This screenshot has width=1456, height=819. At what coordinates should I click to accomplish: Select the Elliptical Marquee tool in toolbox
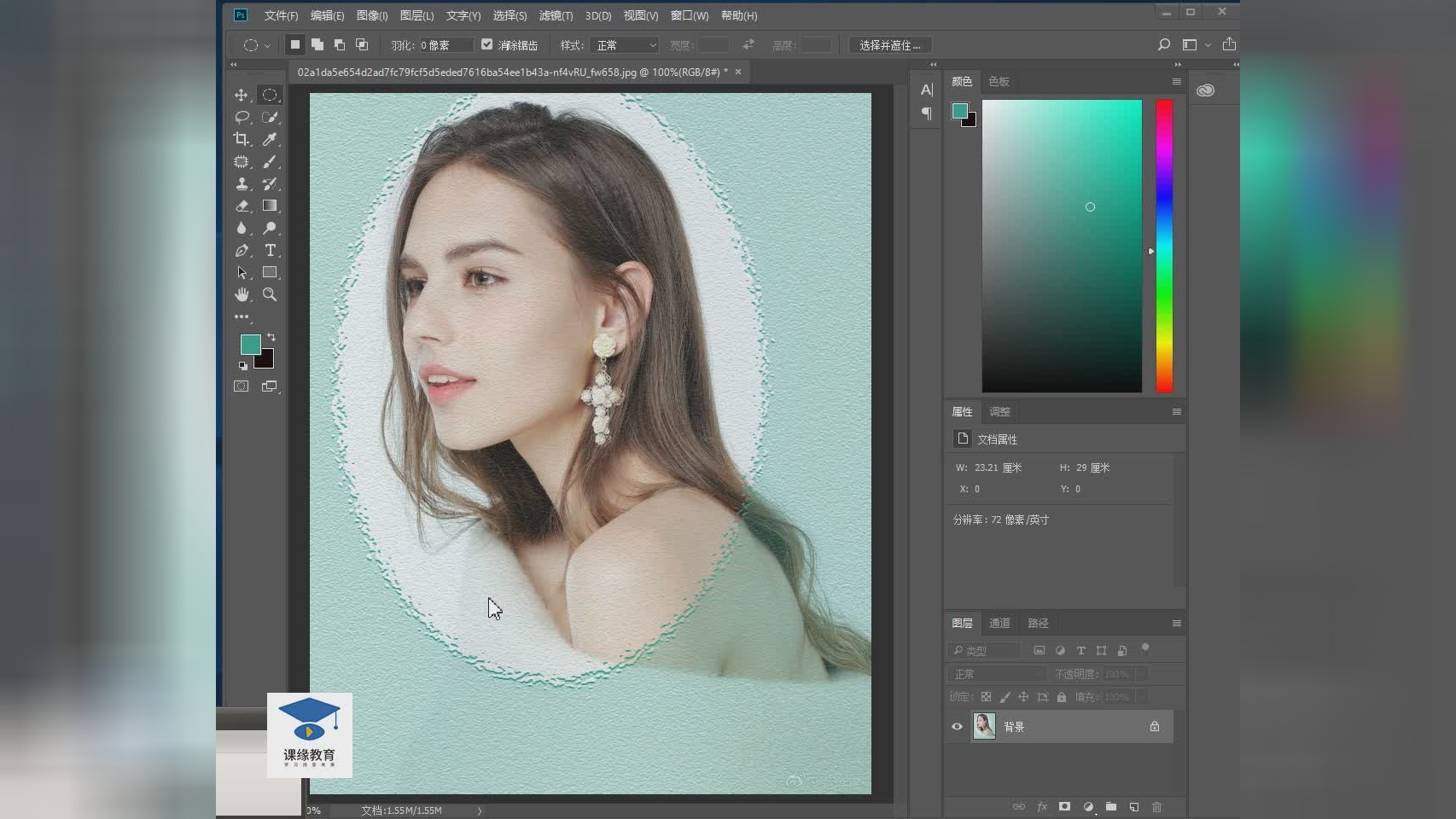[x=270, y=95]
